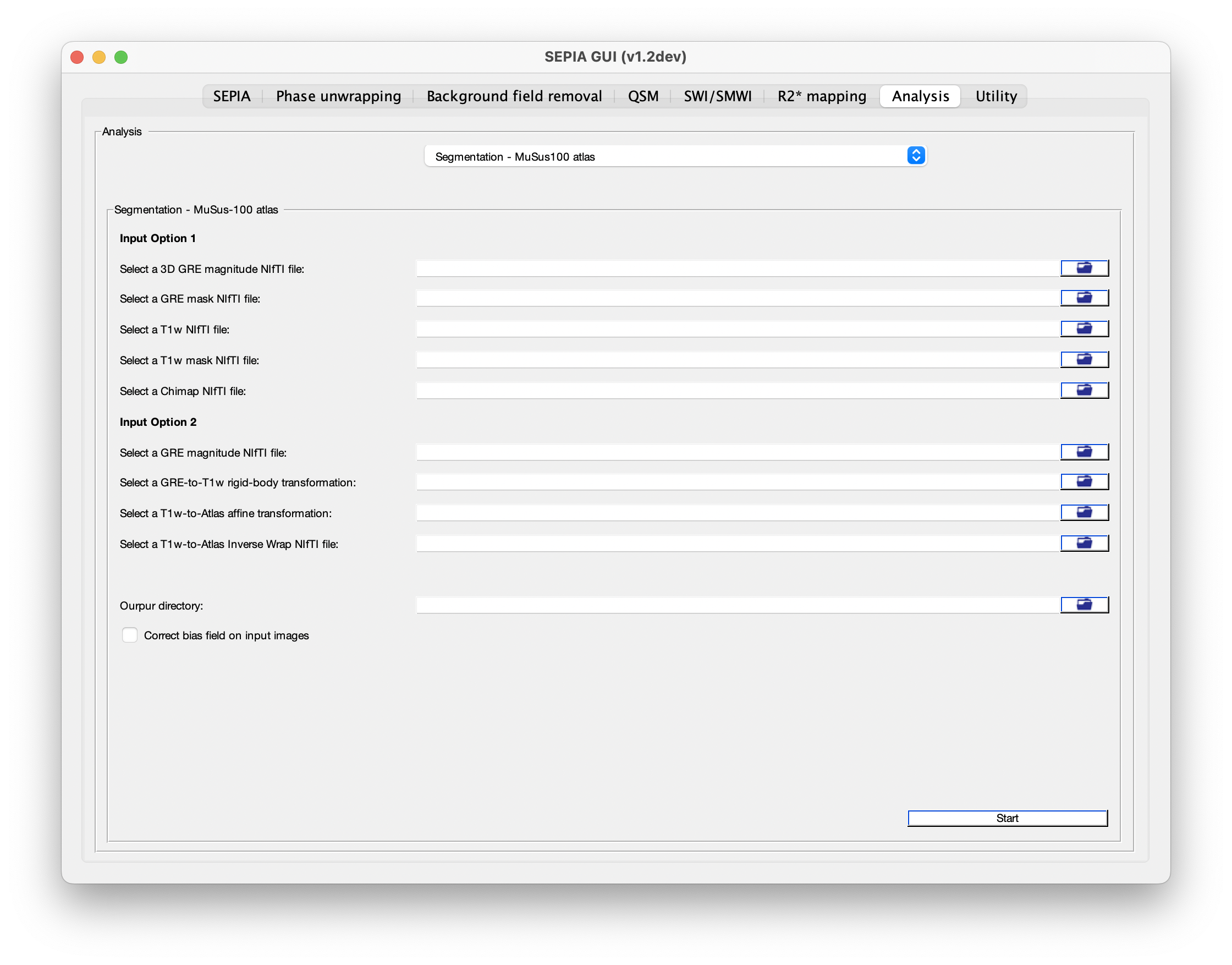Click folder icon for T1w NIfTI file
The height and width of the screenshot is (965, 1232).
point(1084,329)
